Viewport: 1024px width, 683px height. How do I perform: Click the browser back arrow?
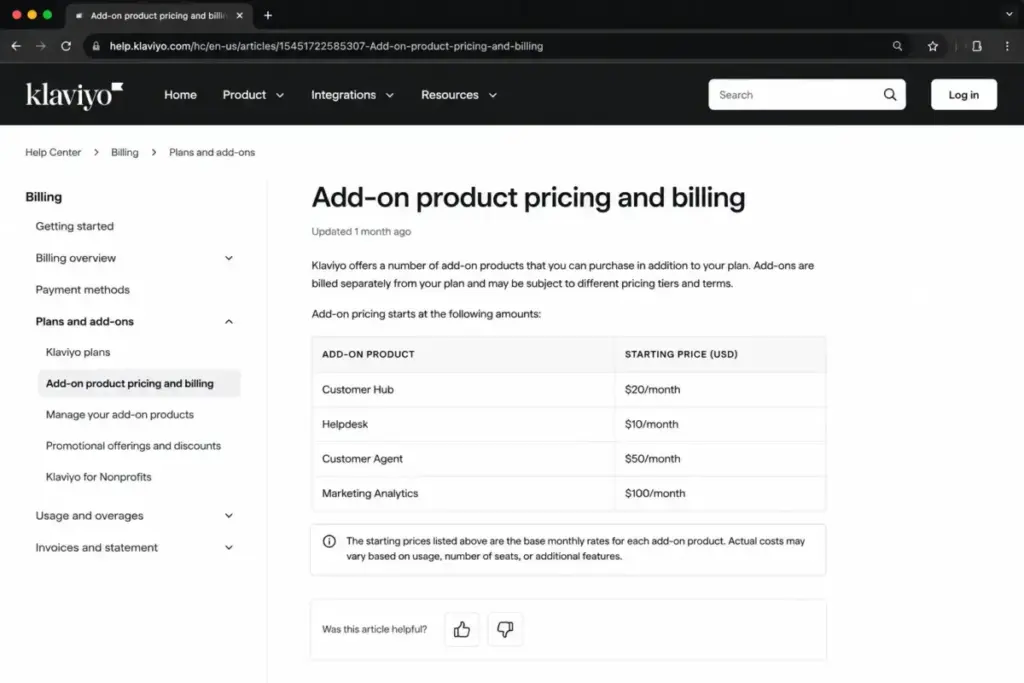(x=16, y=46)
